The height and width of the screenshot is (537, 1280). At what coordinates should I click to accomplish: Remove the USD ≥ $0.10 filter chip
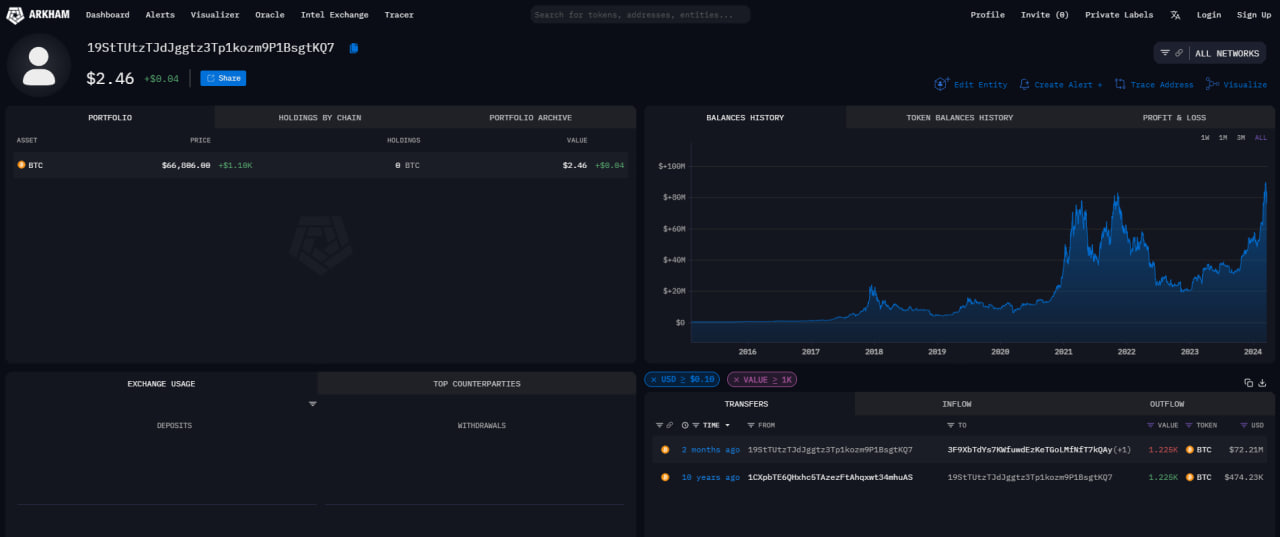pyautogui.click(x=654, y=380)
